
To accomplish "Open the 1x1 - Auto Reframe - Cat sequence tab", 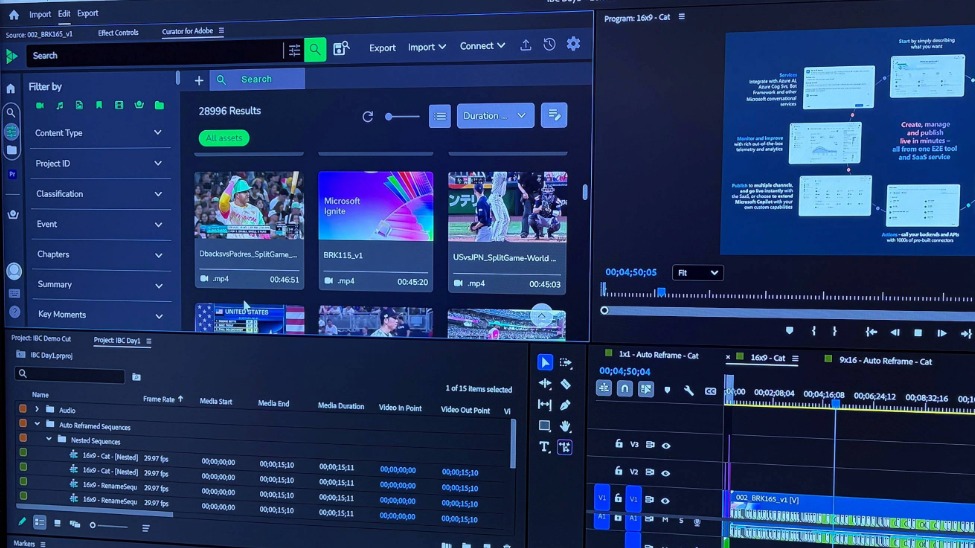I will pos(658,355).
